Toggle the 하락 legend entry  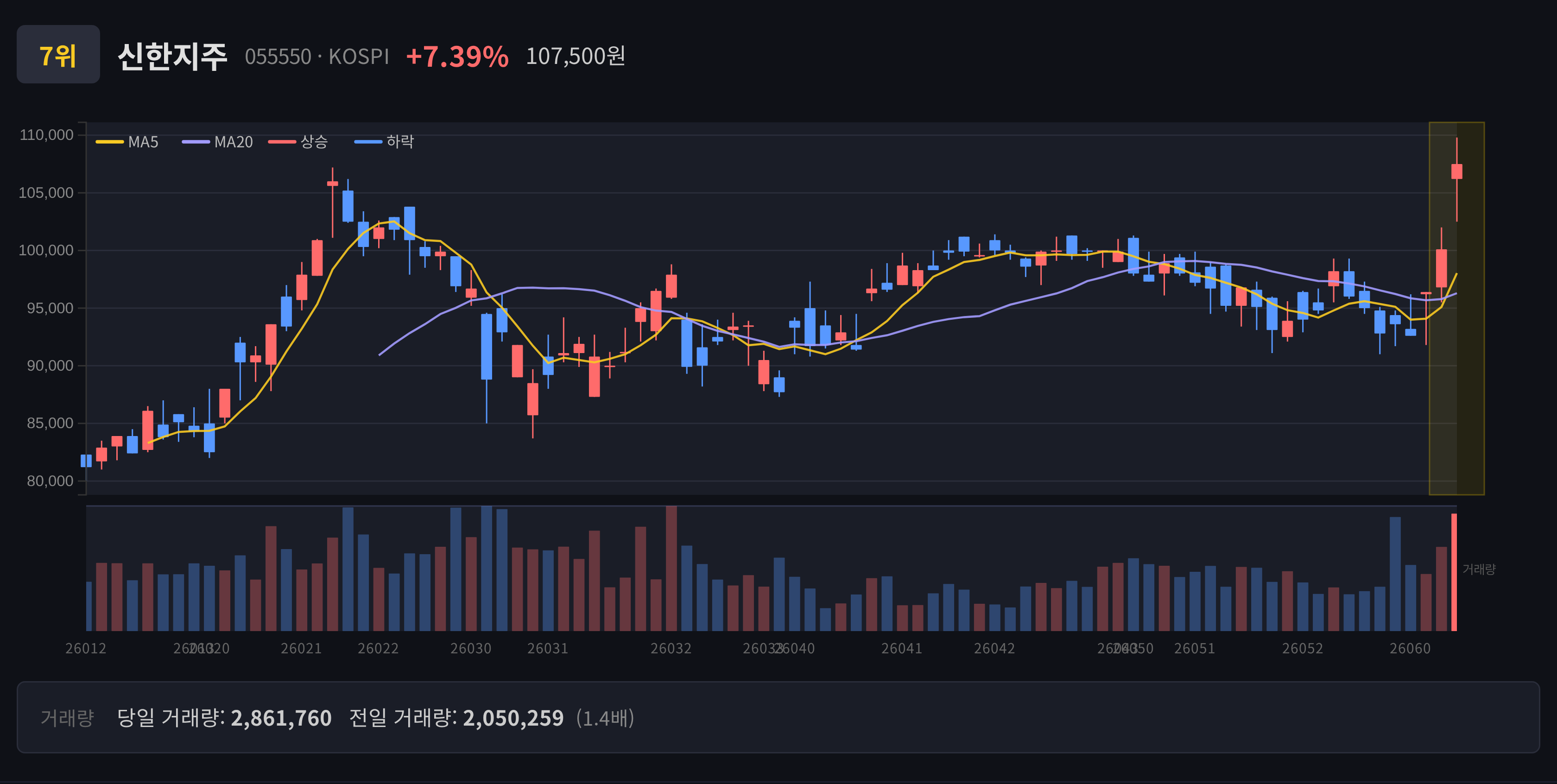384,142
